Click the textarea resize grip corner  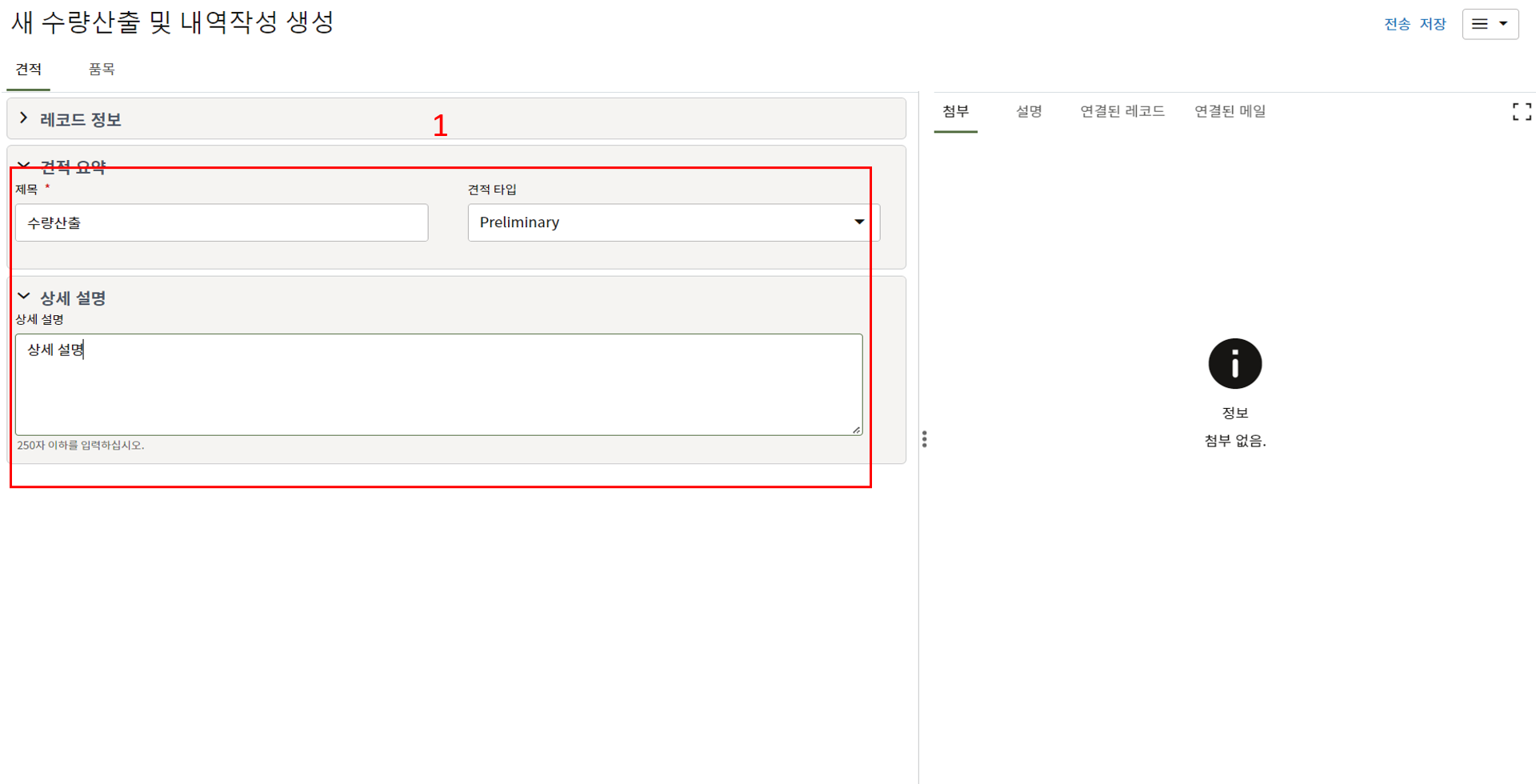tap(856, 430)
